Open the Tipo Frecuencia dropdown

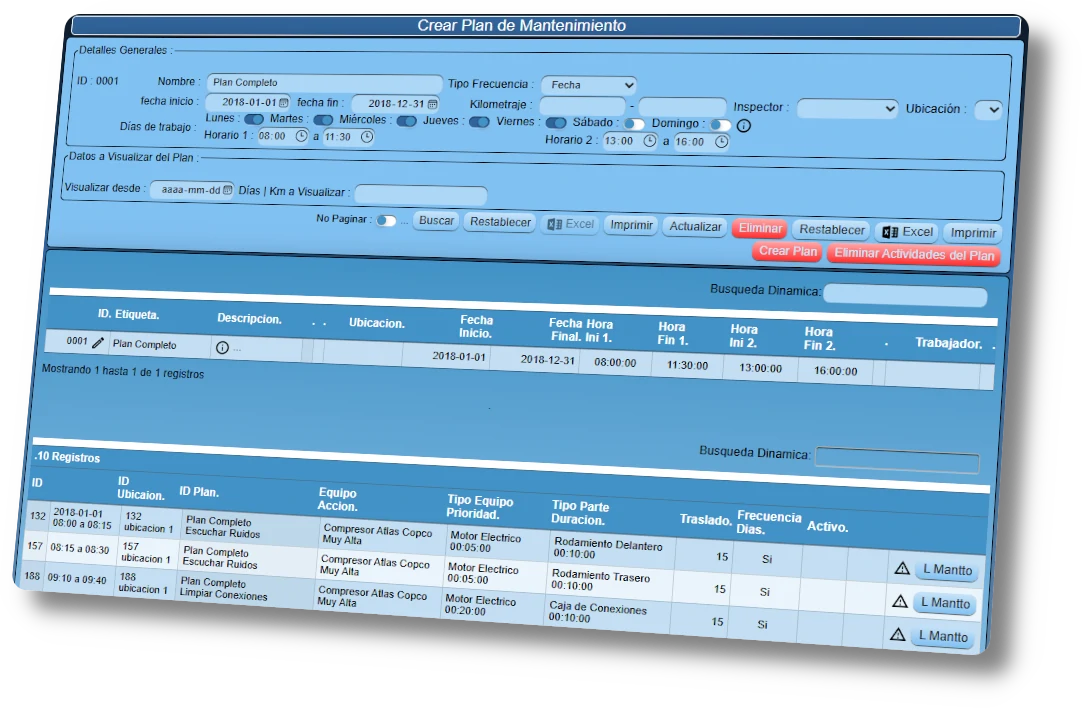coord(588,86)
